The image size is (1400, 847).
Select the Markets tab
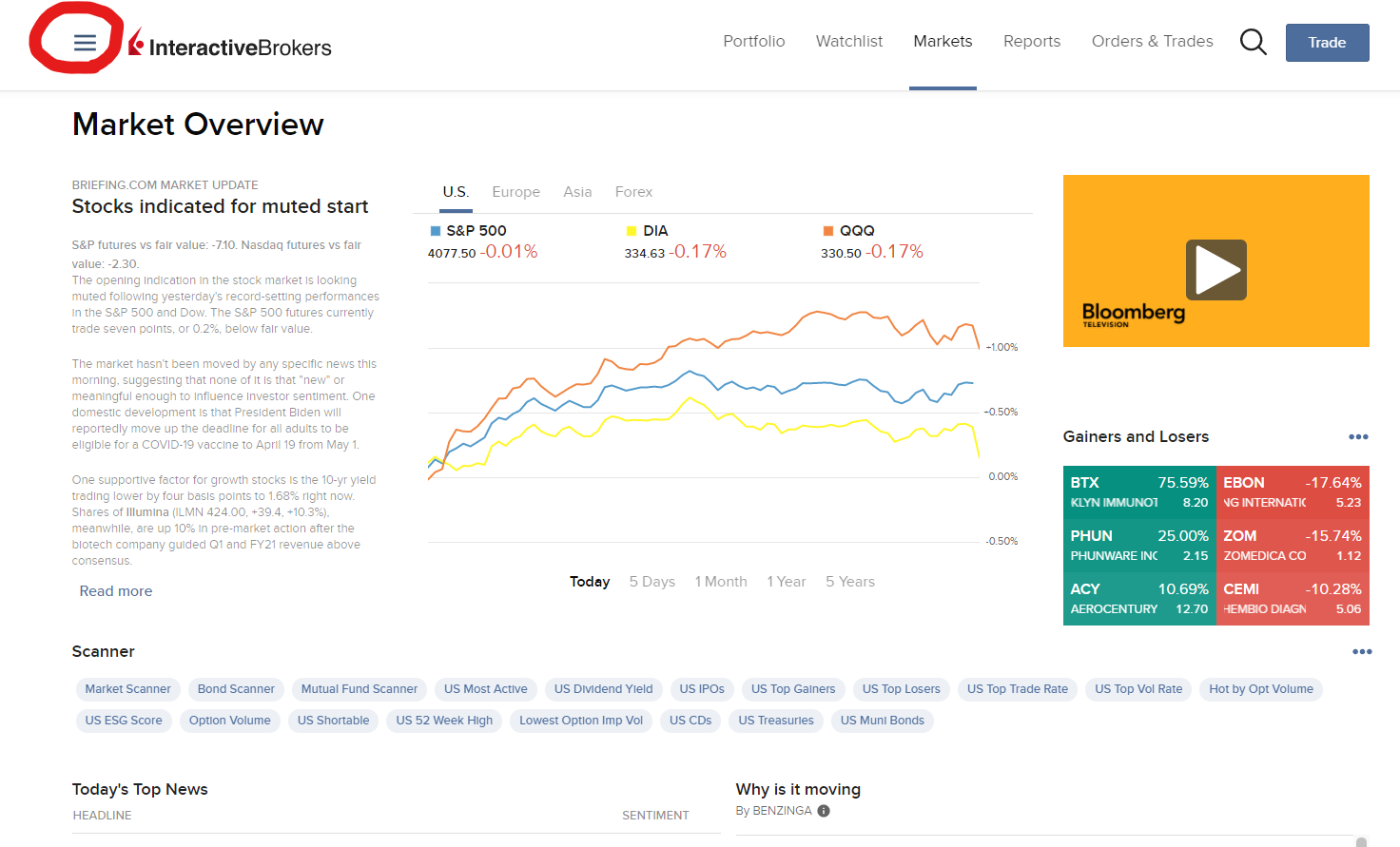[x=943, y=42]
